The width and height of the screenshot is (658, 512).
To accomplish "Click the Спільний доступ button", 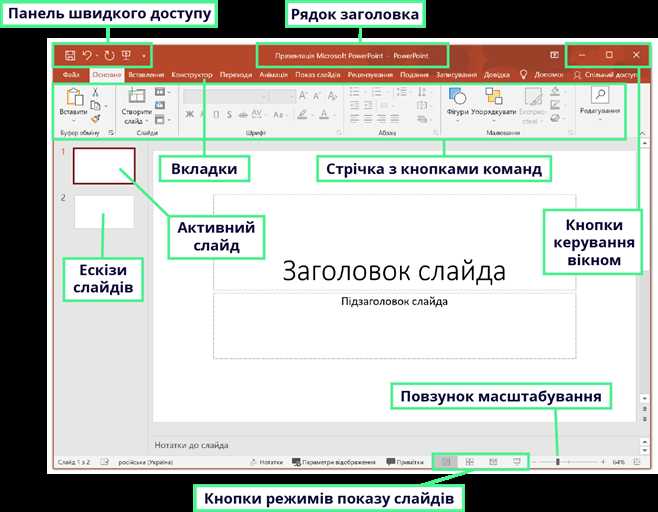I will click(x=608, y=75).
